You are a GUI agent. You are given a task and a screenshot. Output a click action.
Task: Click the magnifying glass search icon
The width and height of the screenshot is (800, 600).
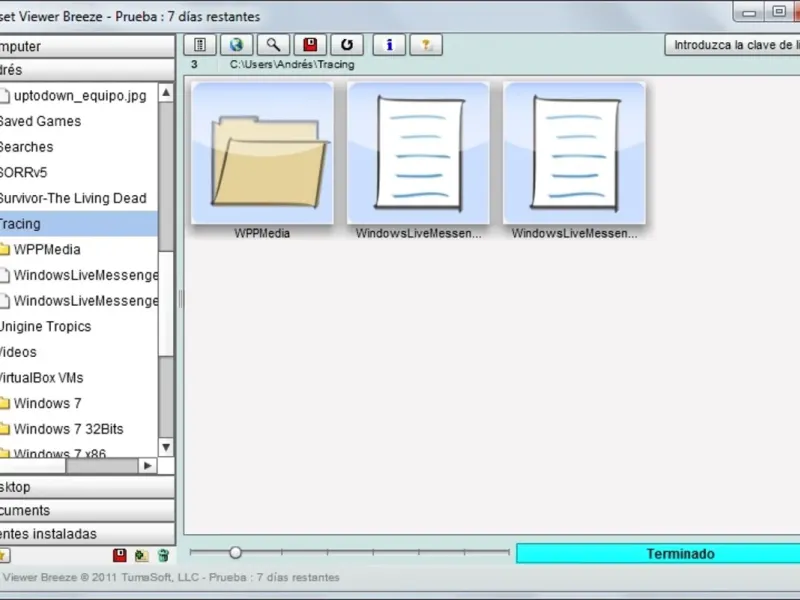pos(273,45)
